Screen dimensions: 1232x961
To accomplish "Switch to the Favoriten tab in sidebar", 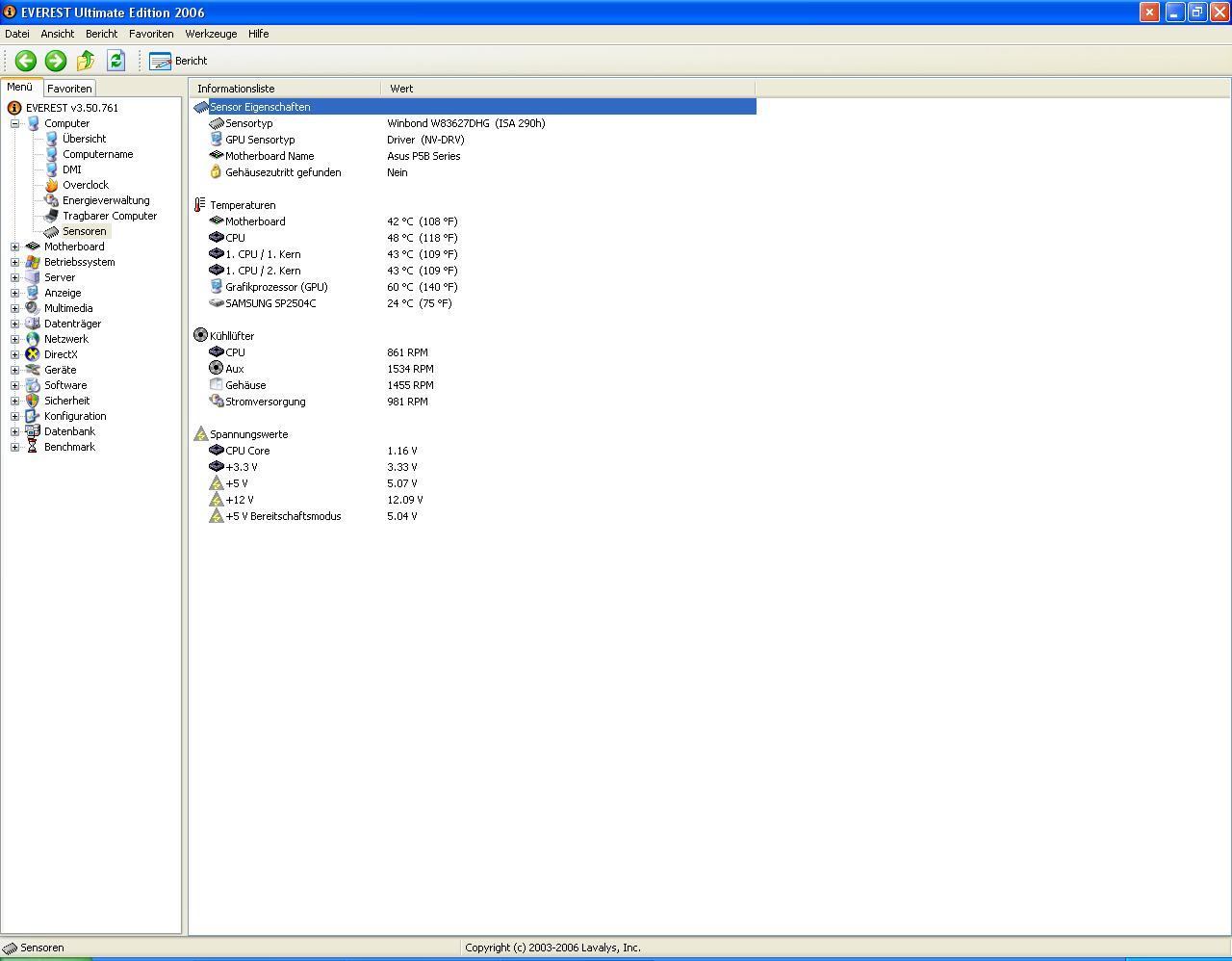I will click(x=69, y=89).
